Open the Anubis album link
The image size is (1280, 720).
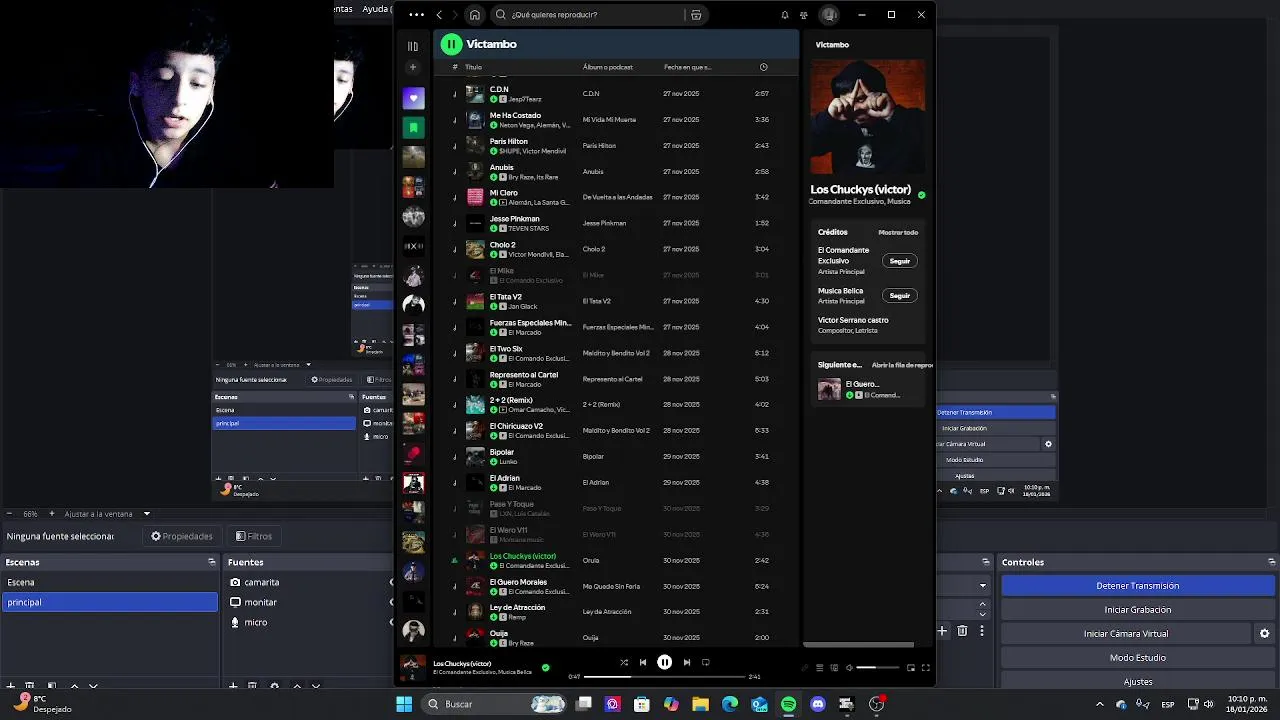point(593,172)
